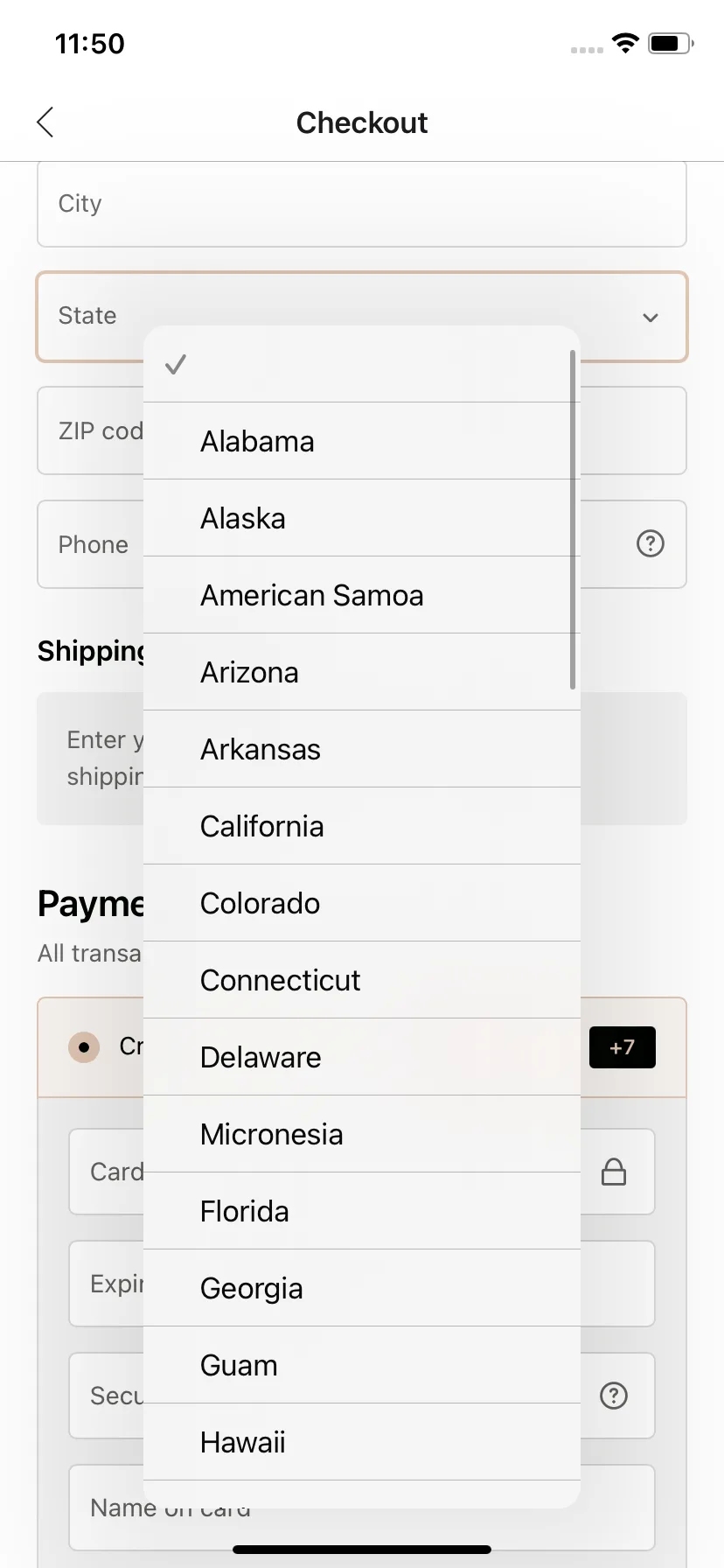Choose Alabama from the state list
The width and height of the screenshot is (724, 1568).
[x=362, y=441]
